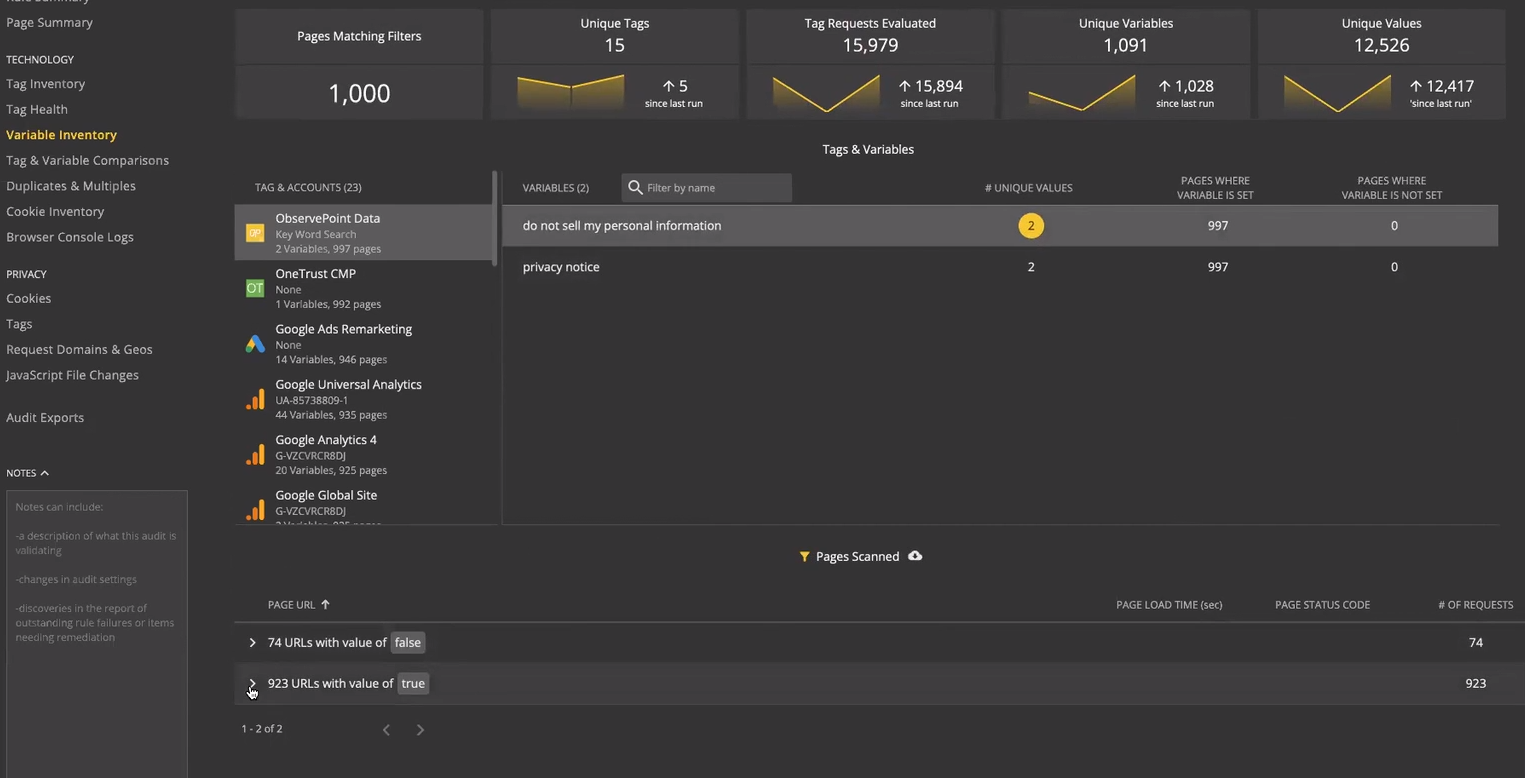This screenshot has width=1525, height=778.
Task: Open Tag Health report
Action: [37, 109]
